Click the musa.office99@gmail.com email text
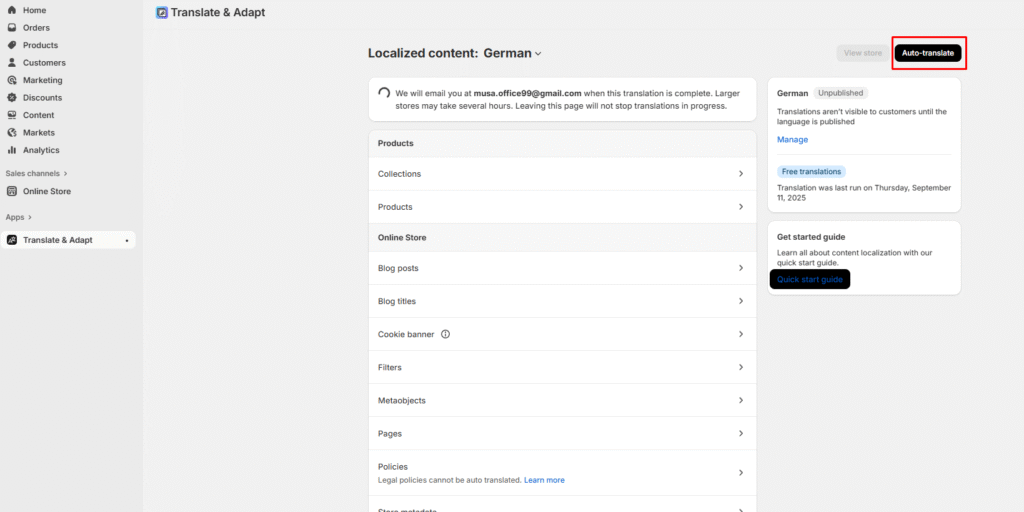 pyautogui.click(x=527, y=93)
